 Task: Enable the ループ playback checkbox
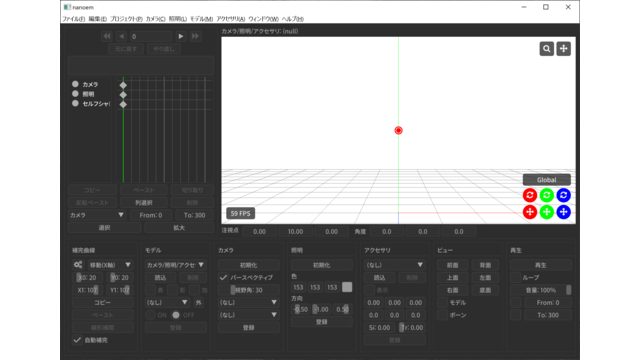point(516,278)
